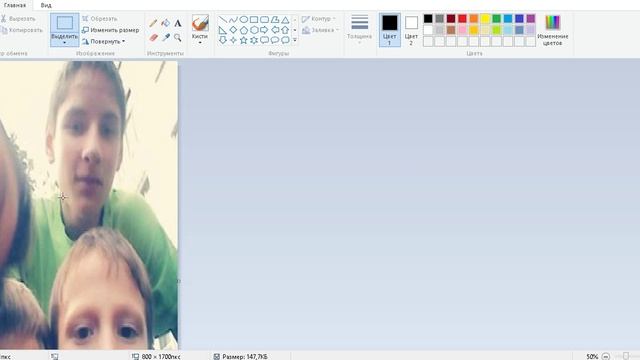Select the Eraser tool

[x=153, y=38]
